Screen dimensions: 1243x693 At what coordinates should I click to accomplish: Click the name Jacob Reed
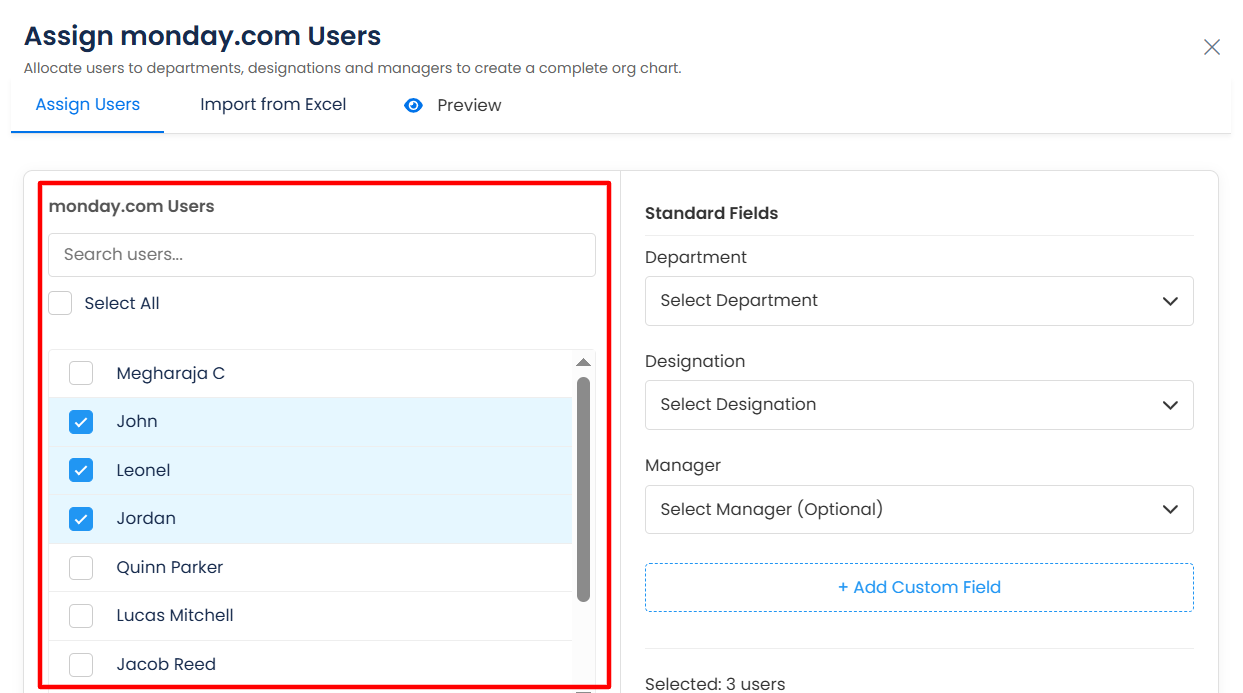click(x=166, y=664)
